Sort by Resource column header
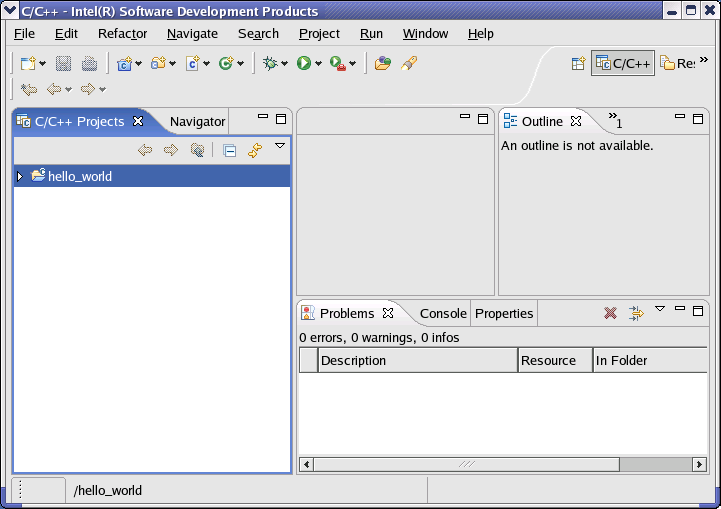Viewport: 721px width, 509px height. [555, 360]
